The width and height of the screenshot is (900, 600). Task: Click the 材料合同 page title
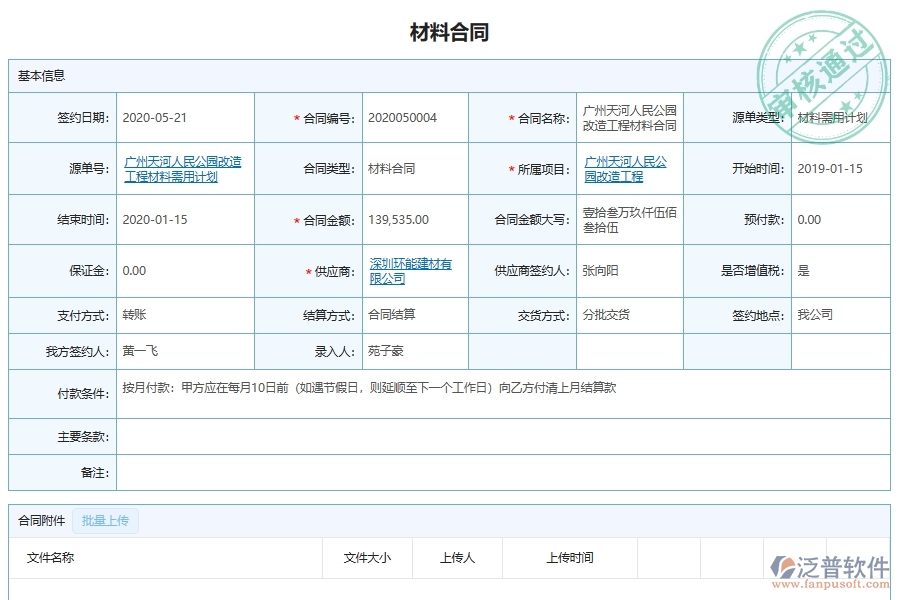click(x=450, y=30)
